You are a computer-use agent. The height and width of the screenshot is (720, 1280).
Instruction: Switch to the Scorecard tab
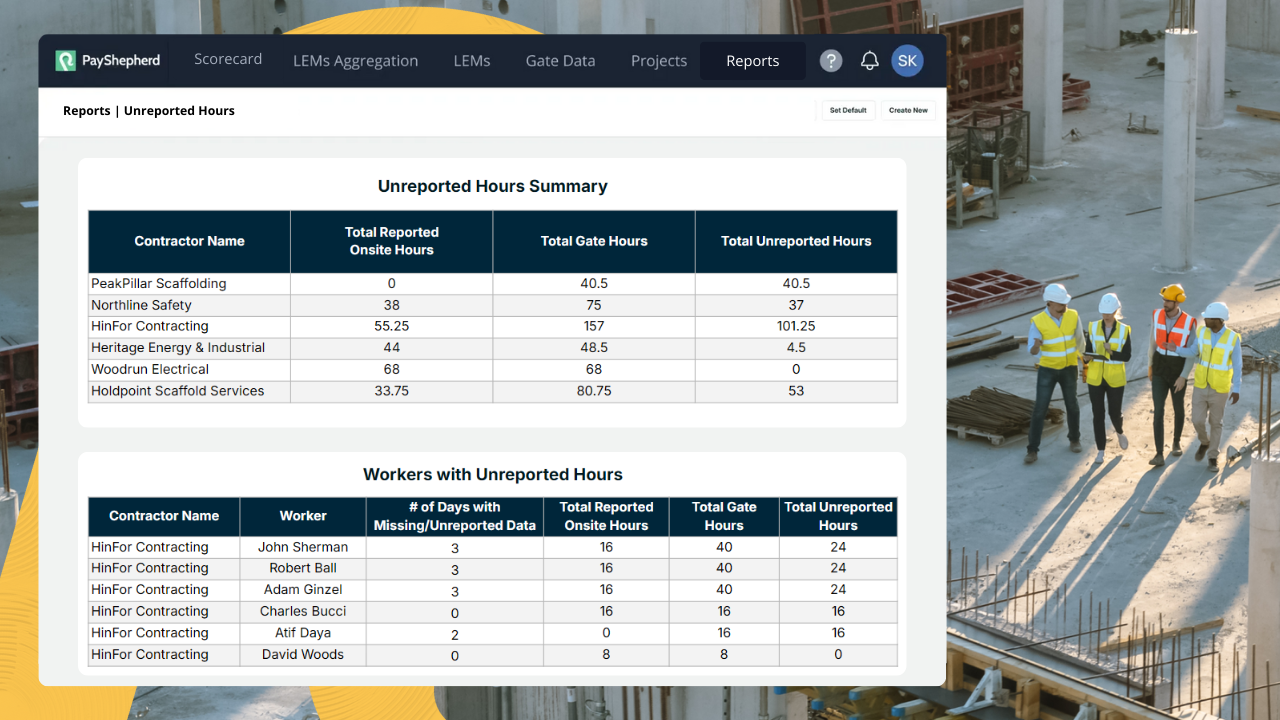coord(228,60)
